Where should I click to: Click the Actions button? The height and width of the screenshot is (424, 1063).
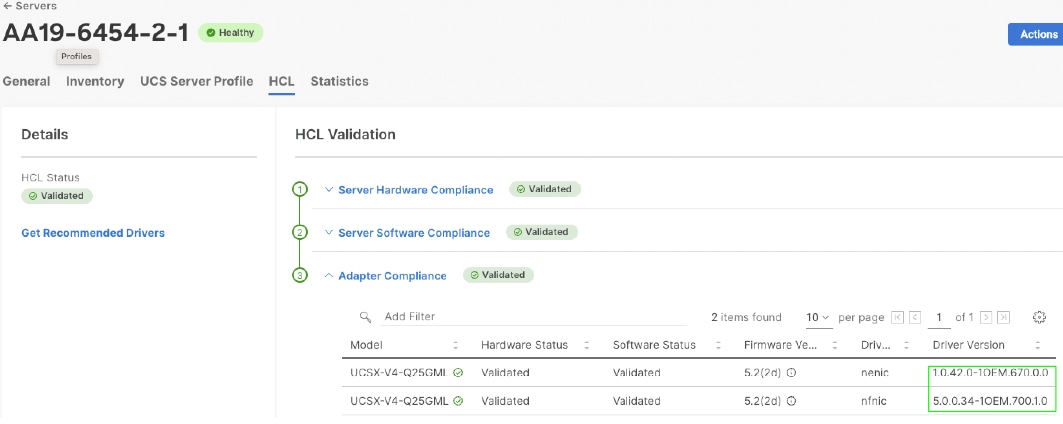point(1038,34)
